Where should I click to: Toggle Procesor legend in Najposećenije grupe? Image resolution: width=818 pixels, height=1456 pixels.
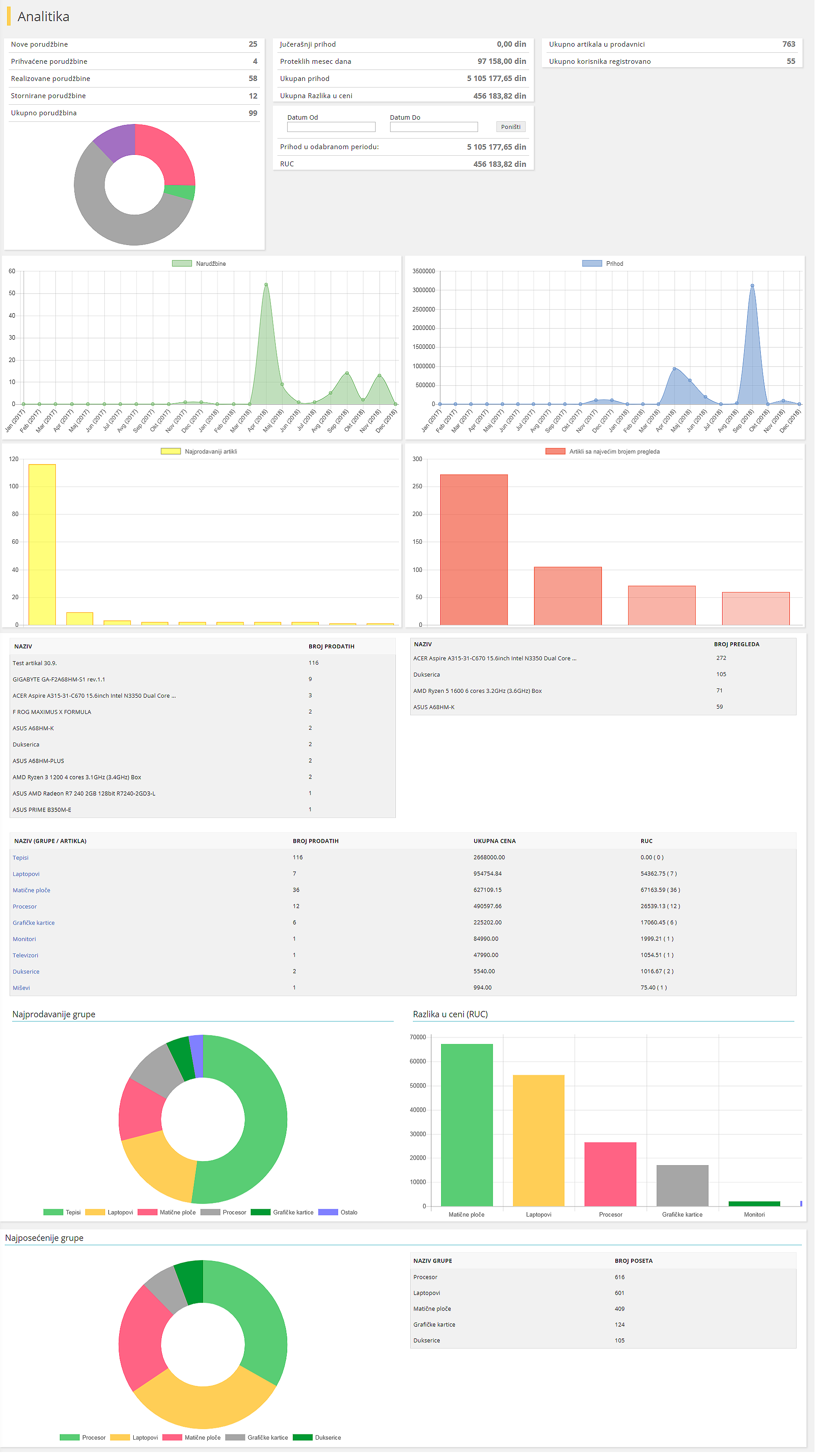coord(83,1443)
